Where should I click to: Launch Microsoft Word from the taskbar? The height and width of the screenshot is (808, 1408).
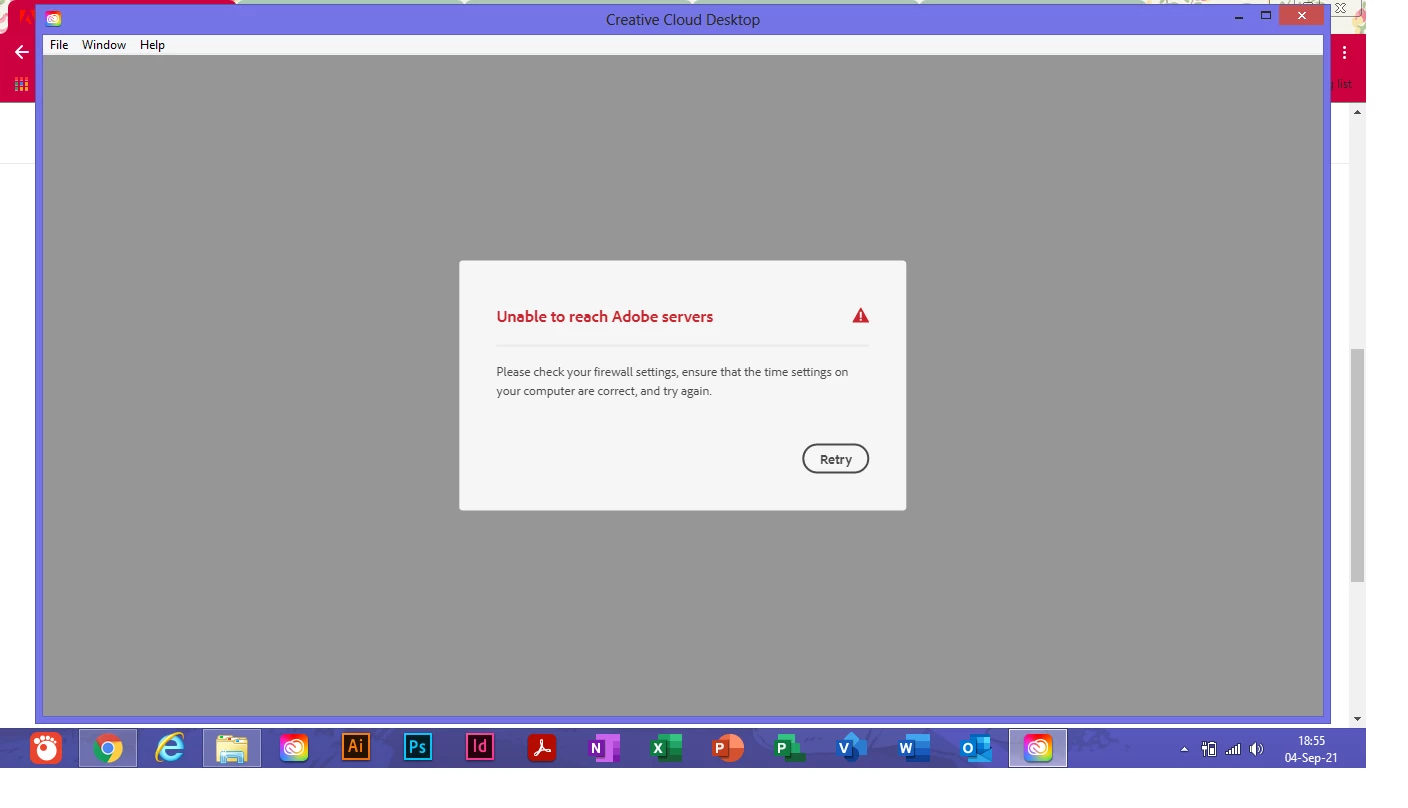pyautogui.click(x=914, y=748)
